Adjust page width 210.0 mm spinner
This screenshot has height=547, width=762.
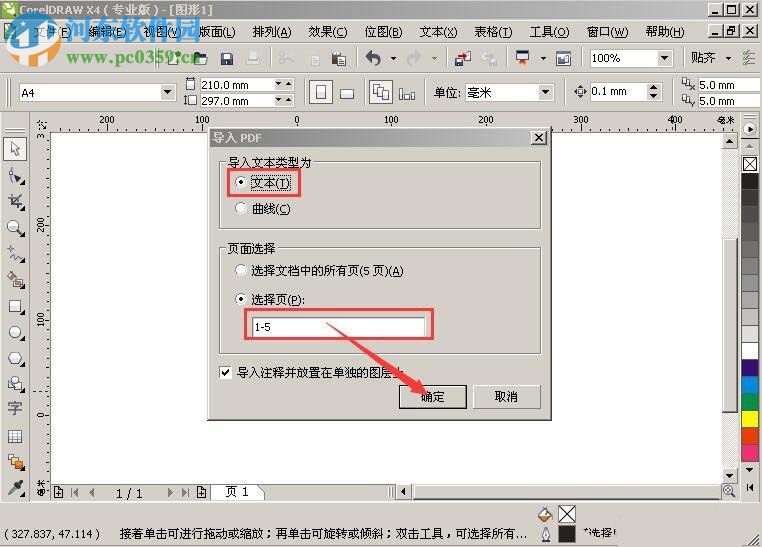point(284,85)
